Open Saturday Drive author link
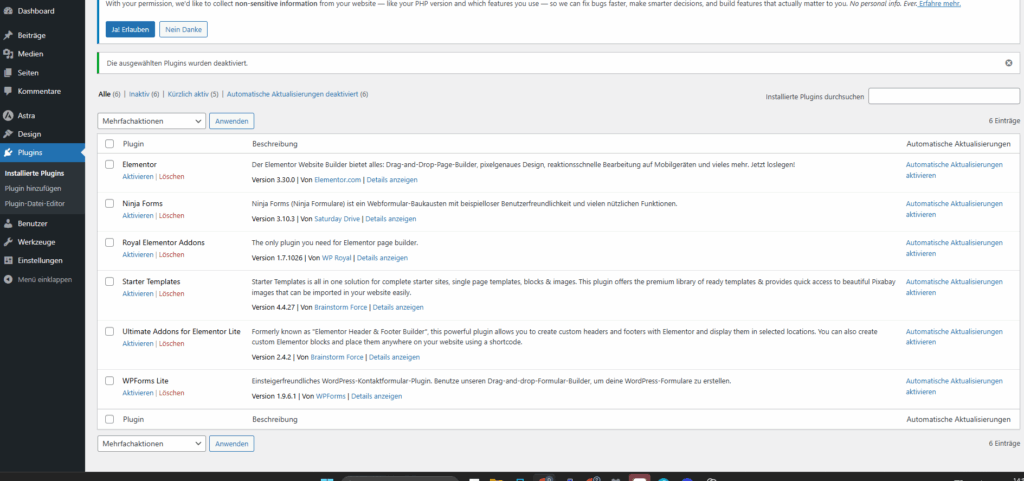1024x481 pixels. [337, 219]
